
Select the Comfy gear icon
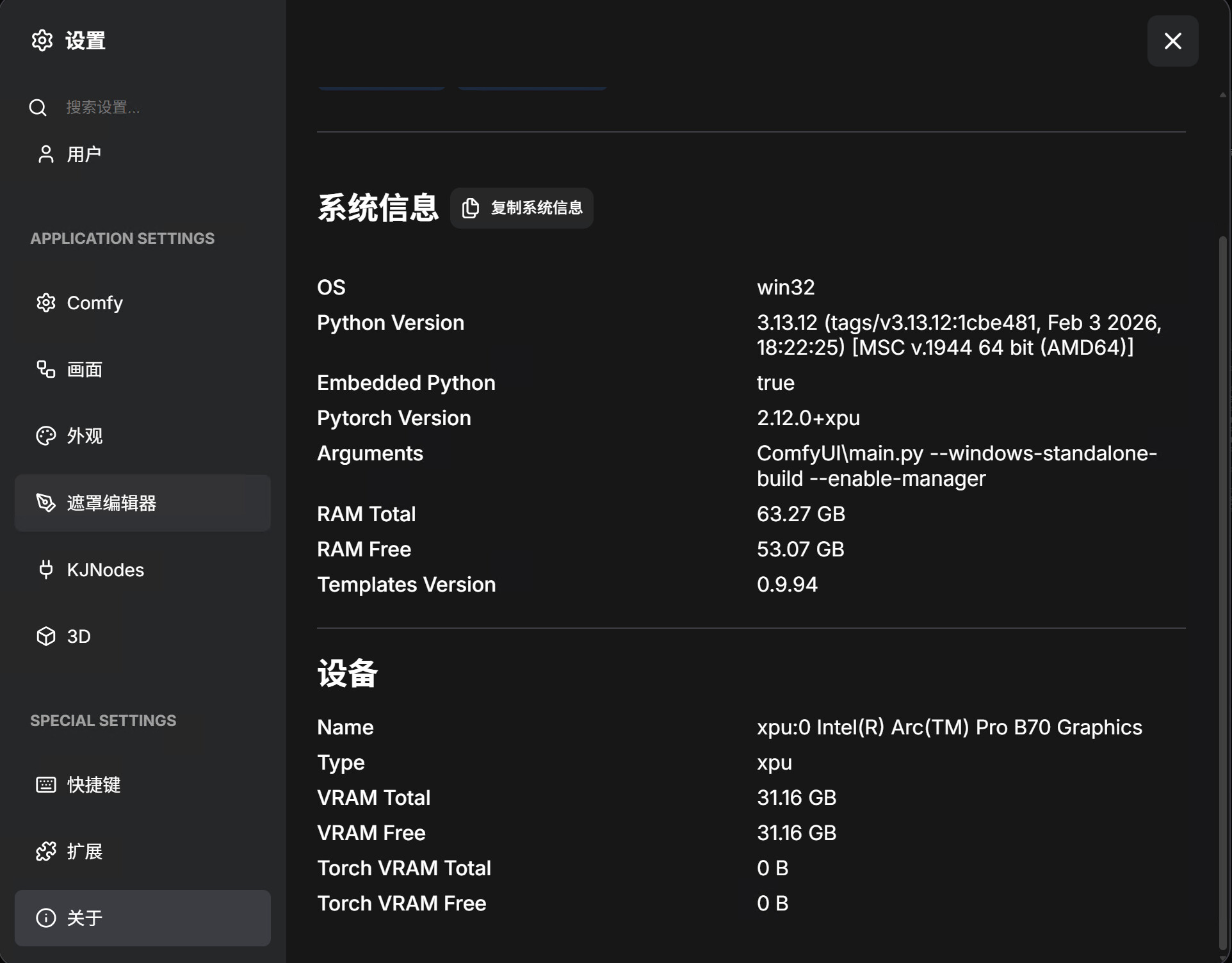pyautogui.click(x=46, y=302)
